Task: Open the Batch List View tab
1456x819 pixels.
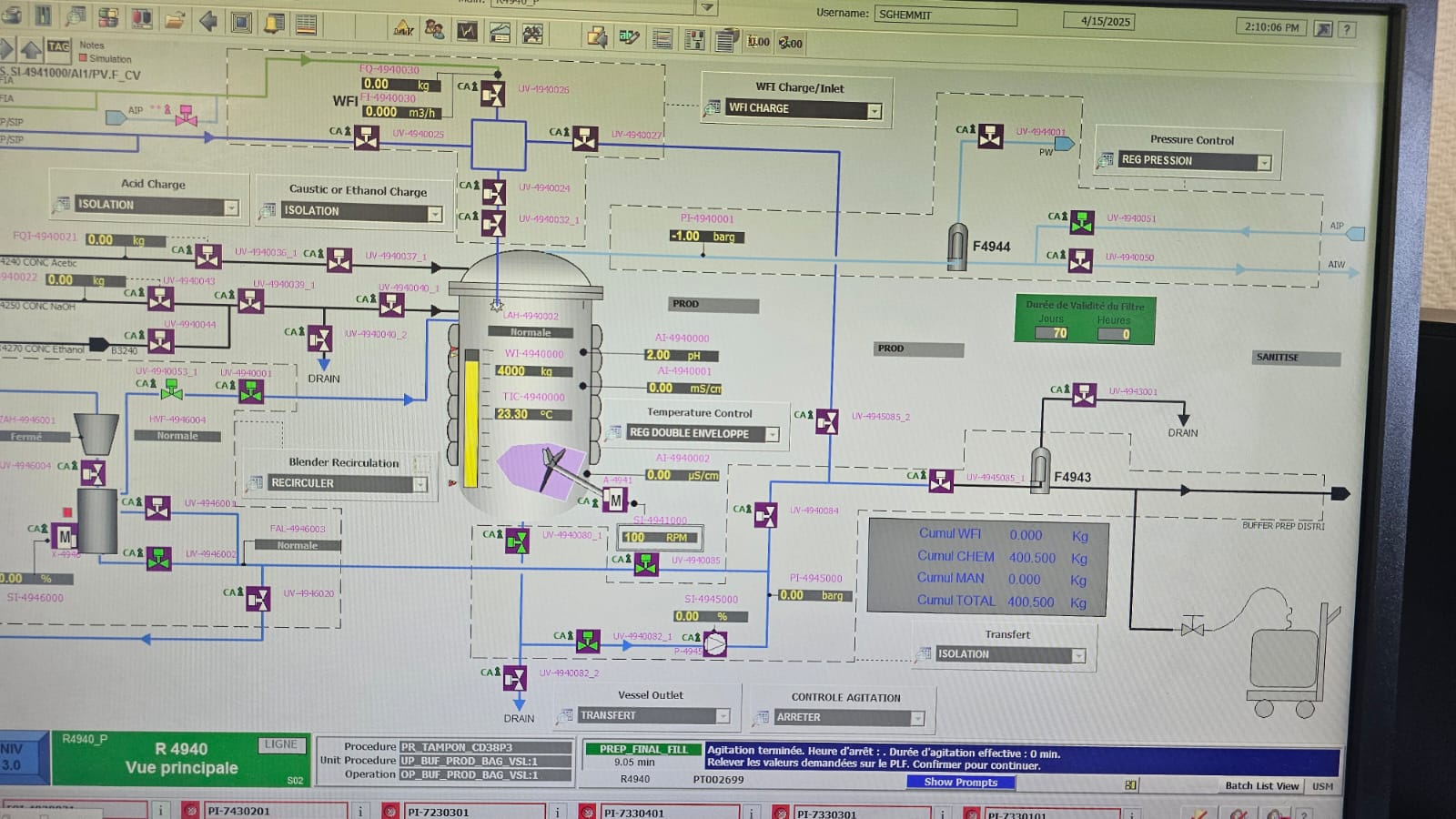Action: (1261, 785)
